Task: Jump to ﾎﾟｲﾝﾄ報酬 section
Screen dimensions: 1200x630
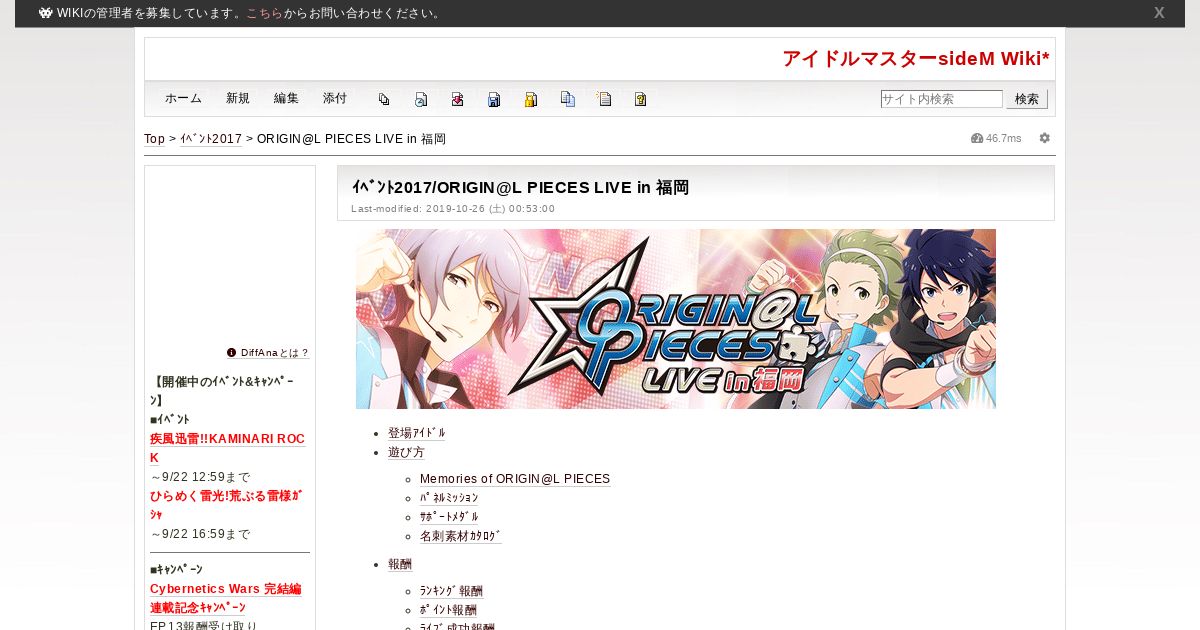Action: (448, 610)
